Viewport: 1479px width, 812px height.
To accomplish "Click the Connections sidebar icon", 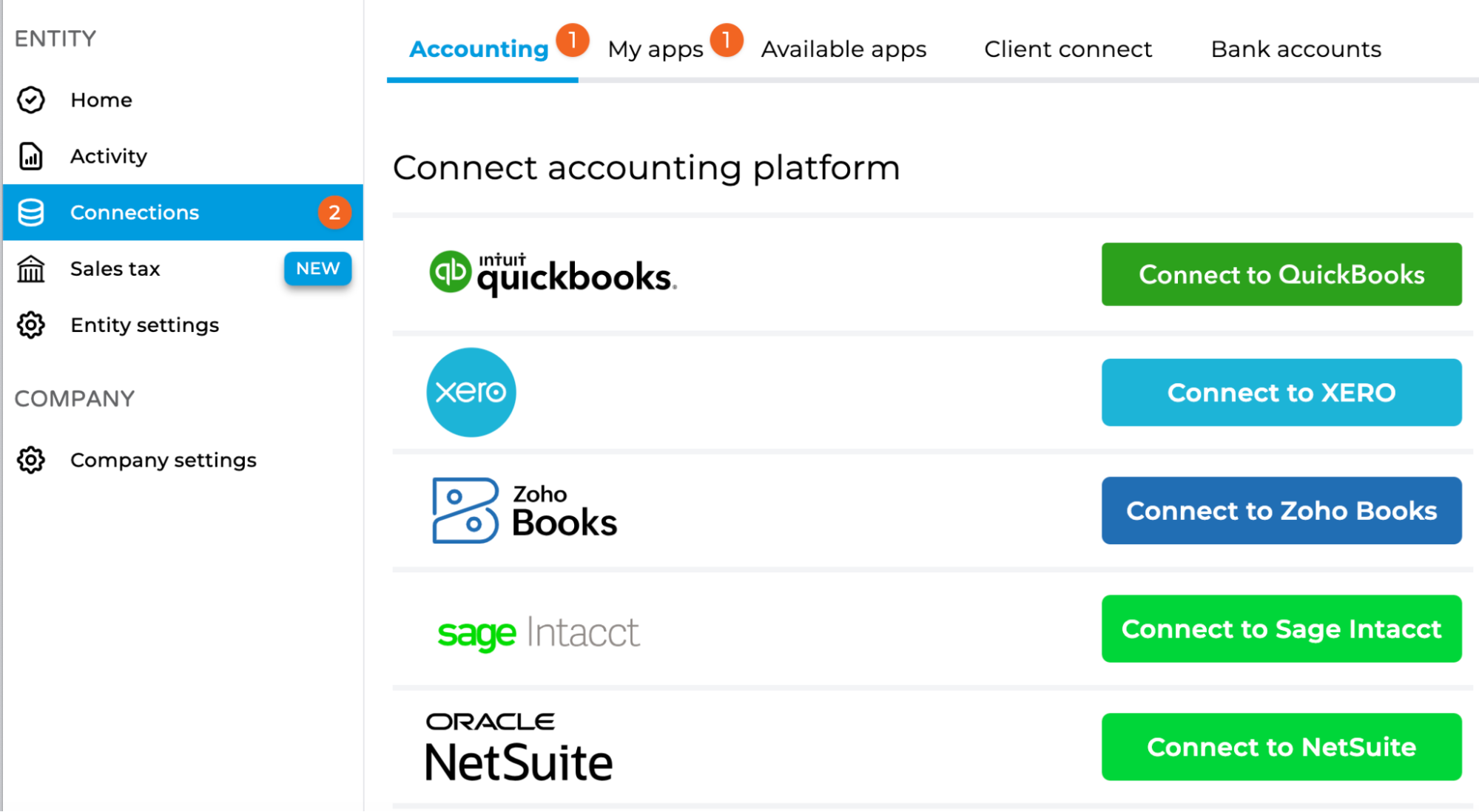I will [30, 212].
